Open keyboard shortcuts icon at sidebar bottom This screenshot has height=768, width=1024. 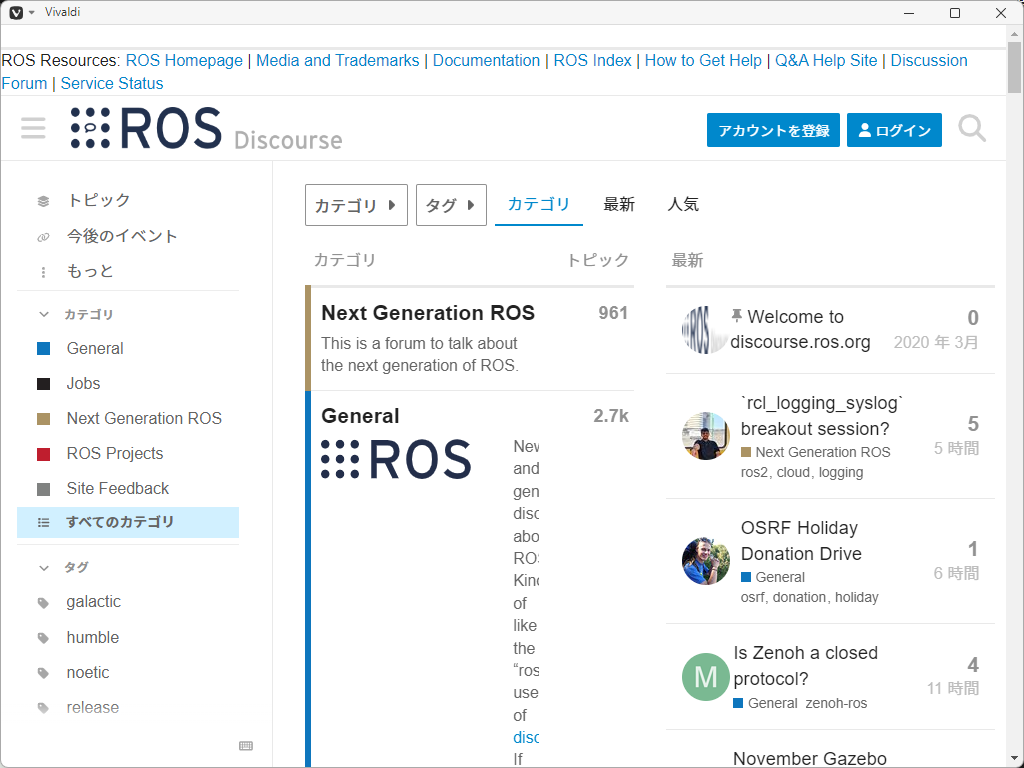[x=246, y=746]
